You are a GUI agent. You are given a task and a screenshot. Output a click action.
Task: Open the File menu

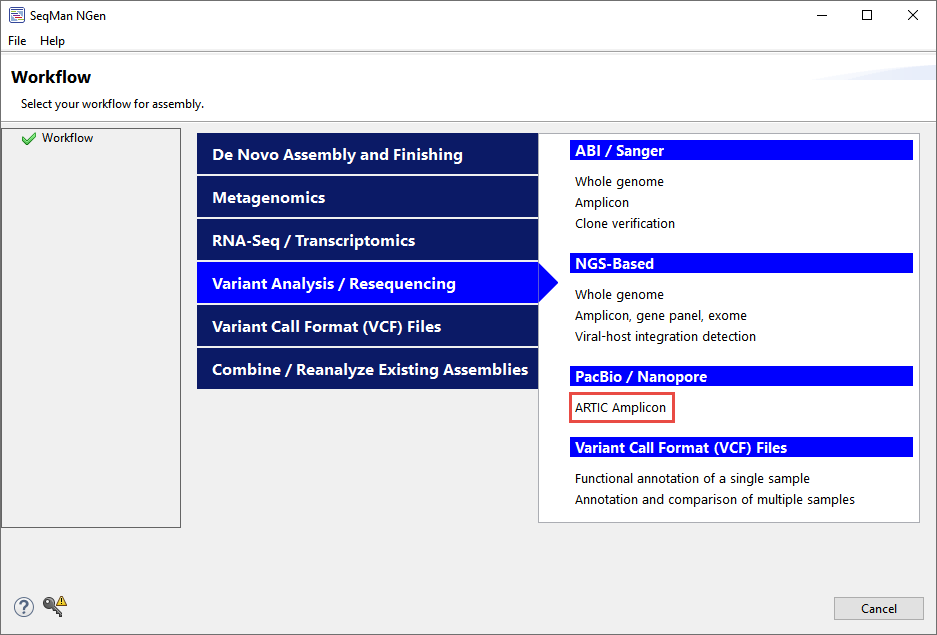[x=16, y=41]
